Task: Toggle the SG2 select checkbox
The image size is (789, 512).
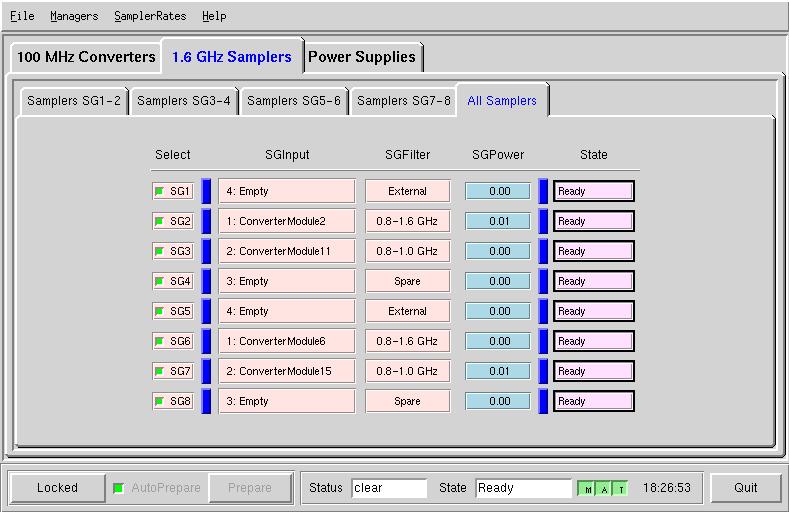Action: coord(159,221)
